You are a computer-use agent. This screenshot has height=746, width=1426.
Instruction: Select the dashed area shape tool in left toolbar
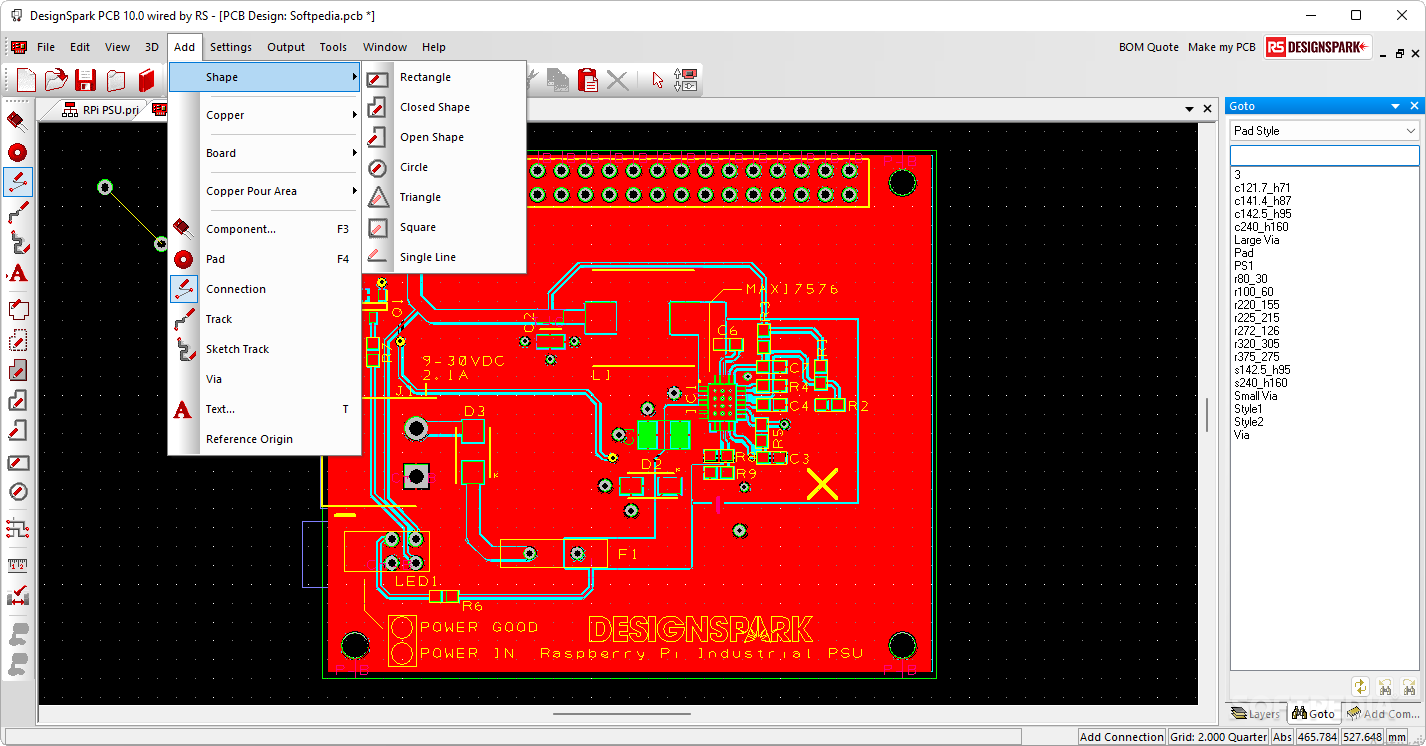[x=17, y=340]
